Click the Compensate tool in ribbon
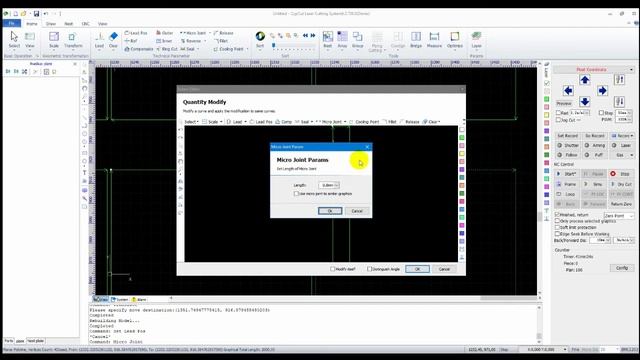 [x=139, y=49]
